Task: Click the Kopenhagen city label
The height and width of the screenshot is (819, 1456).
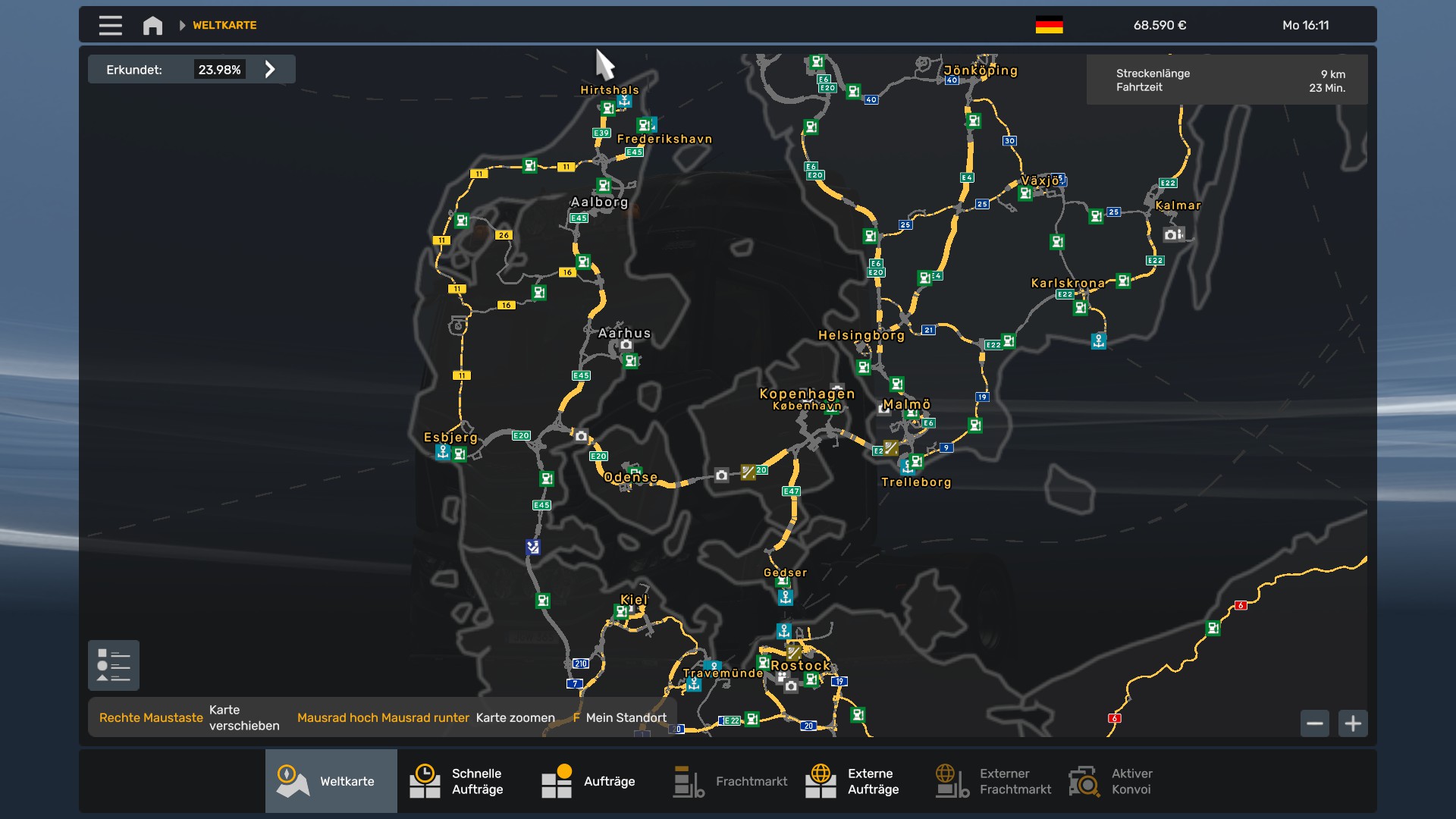Action: (807, 394)
